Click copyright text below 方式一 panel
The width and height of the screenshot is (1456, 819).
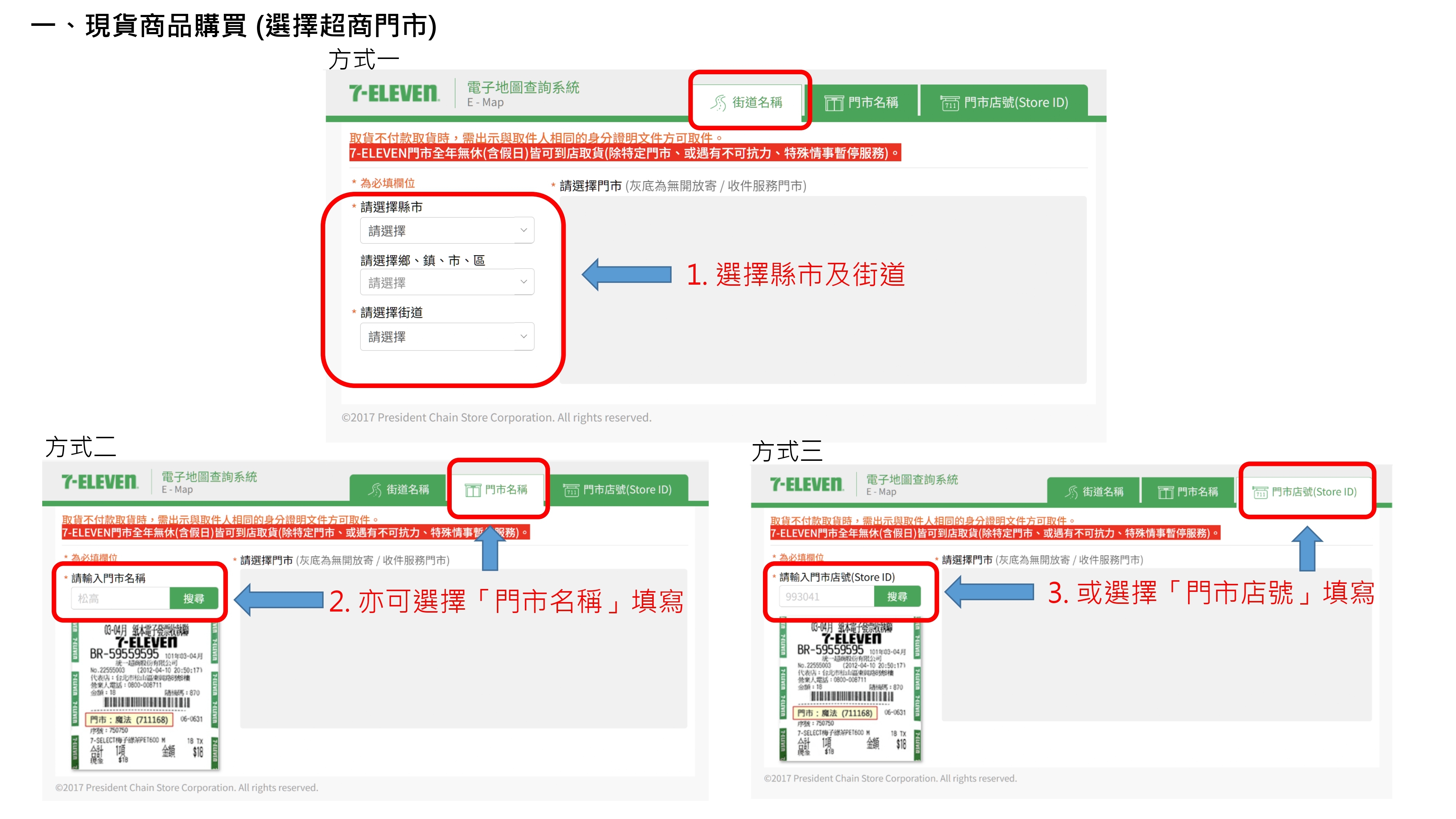[496, 418]
